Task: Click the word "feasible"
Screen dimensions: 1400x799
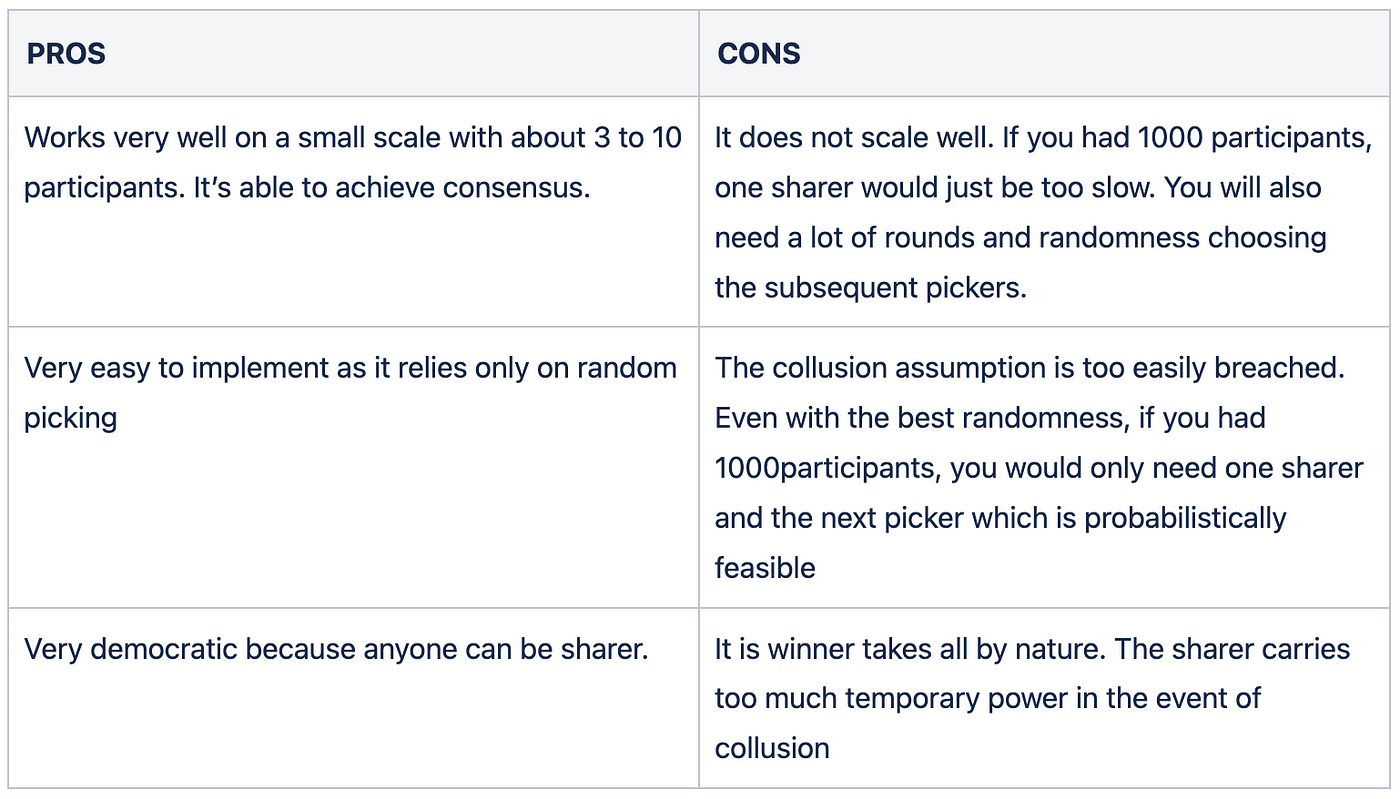Action: pos(765,568)
